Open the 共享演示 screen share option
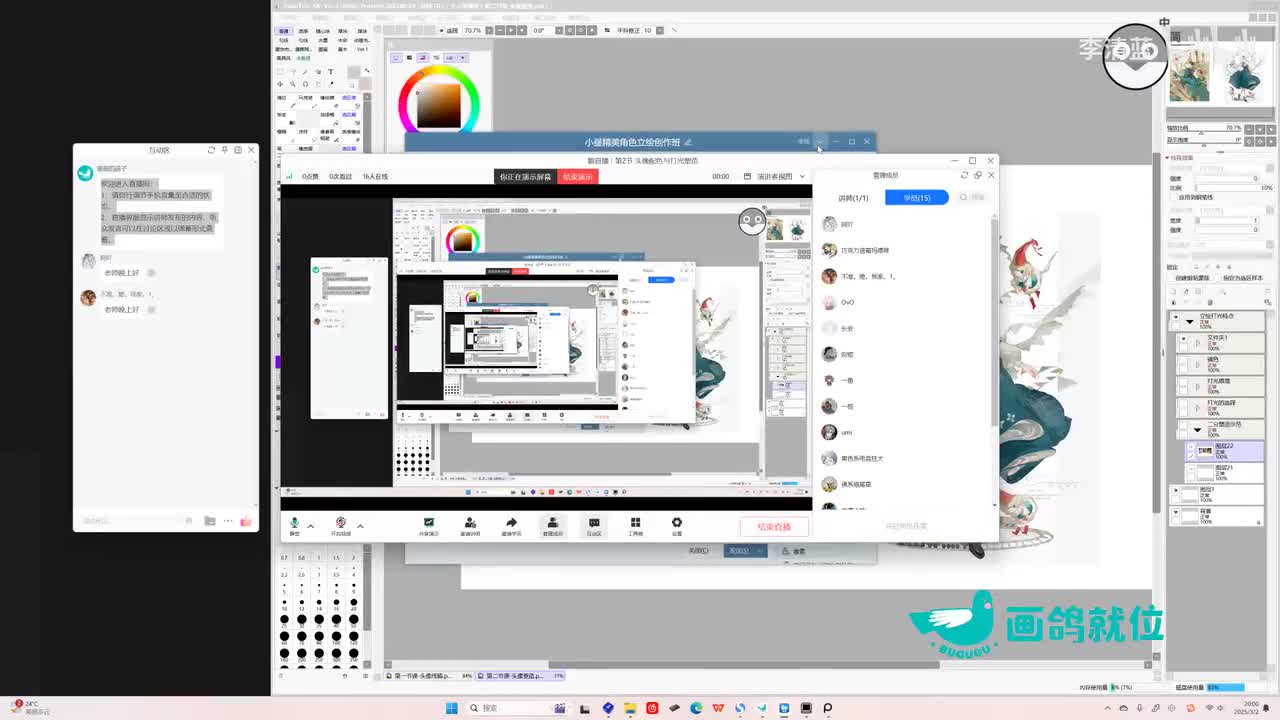Image resolution: width=1280 pixels, height=720 pixels. (428, 526)
